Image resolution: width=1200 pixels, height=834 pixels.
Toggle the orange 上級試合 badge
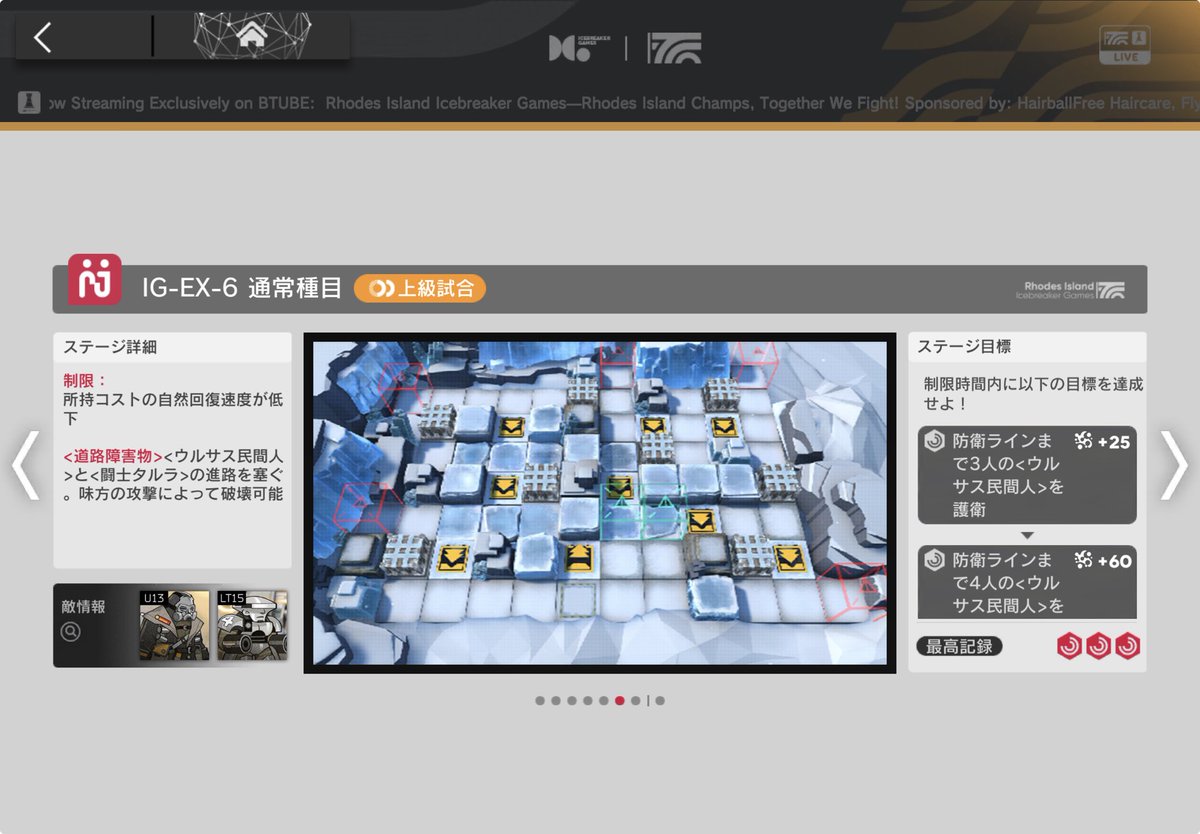[x=420, y=289]
